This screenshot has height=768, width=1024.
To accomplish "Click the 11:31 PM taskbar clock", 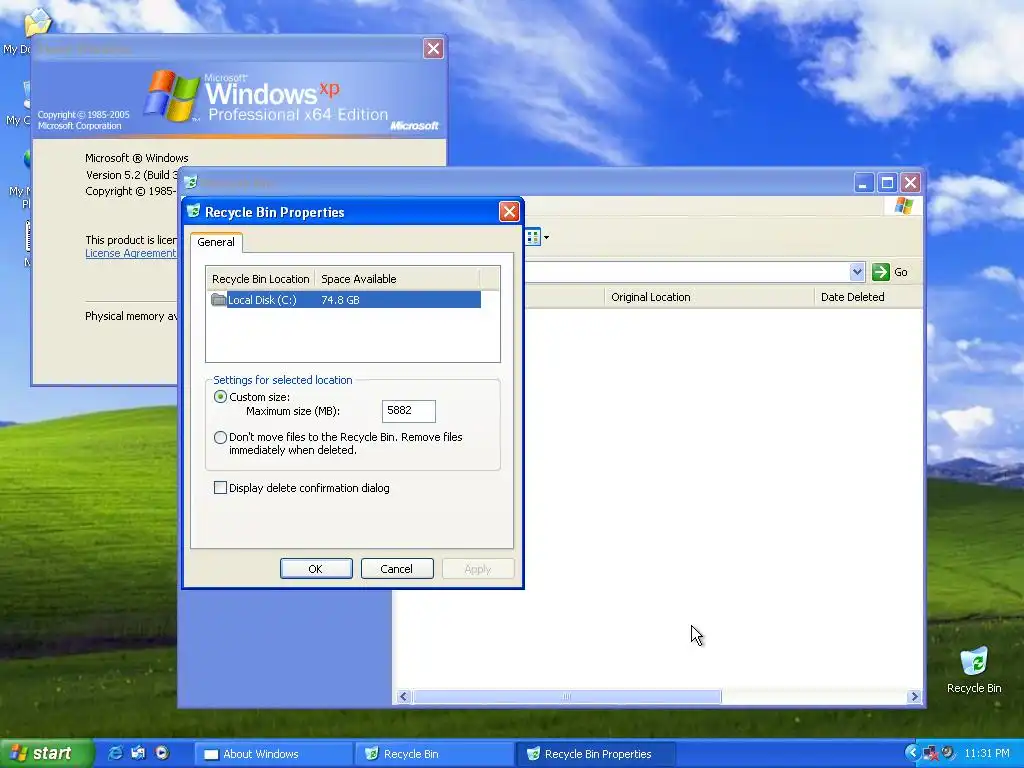I will 987,754.
